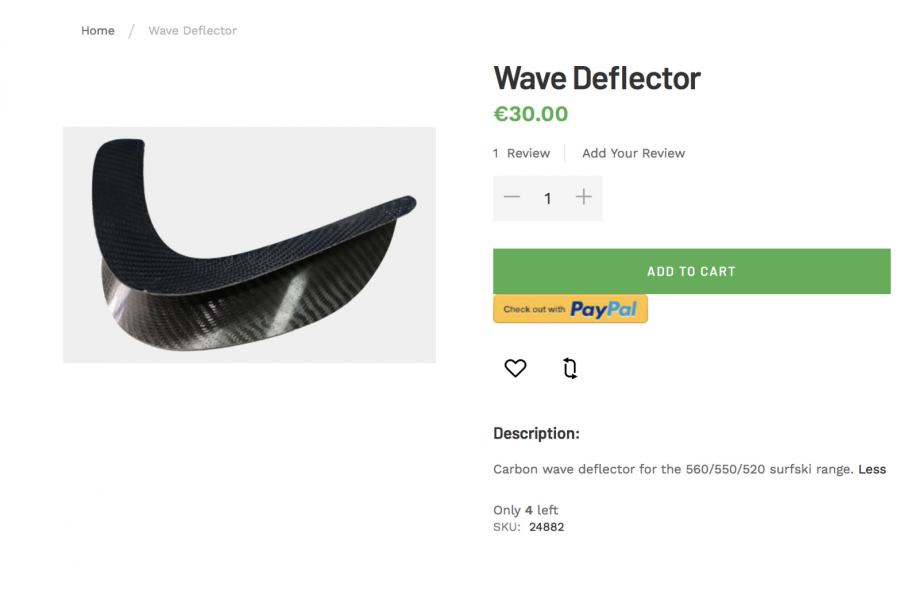Add product to wishlist with heart icon
This screenshot has width=919, height=611.
tap(515, 369)
